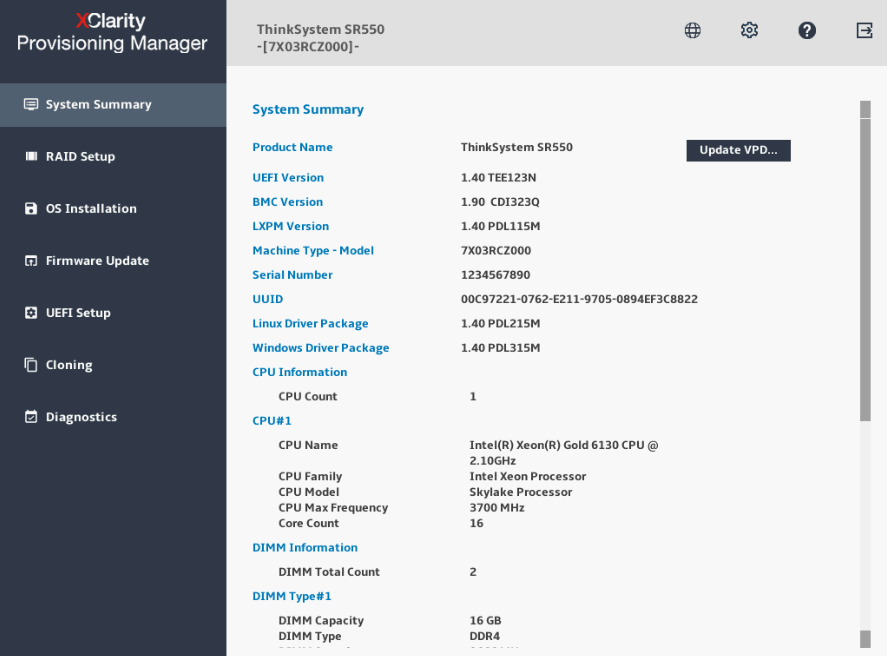Image resolution: width=887 pixels, height=656 pixels.
Task: Click the Cloning sidebar icon
Action: pos(31,365)
